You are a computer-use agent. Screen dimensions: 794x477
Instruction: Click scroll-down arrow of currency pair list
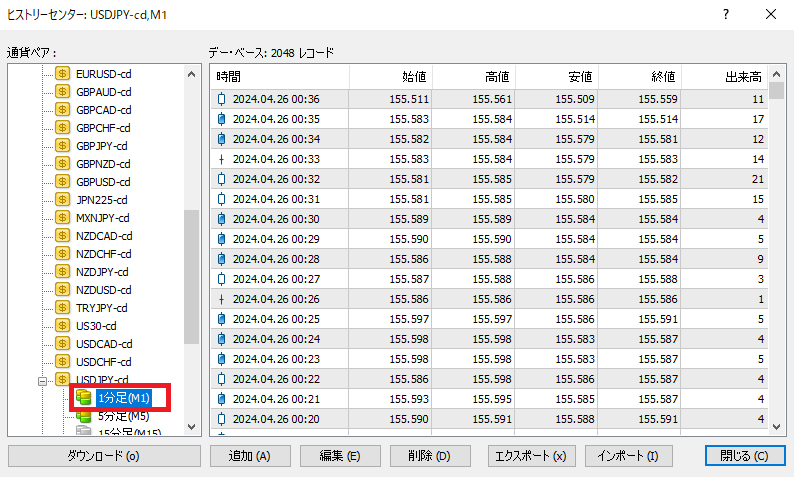191,427
